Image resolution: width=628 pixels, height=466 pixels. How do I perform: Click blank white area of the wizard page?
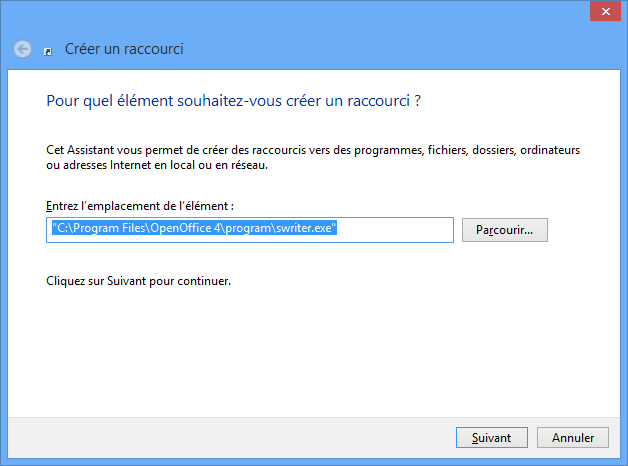(x=312, y=352)
